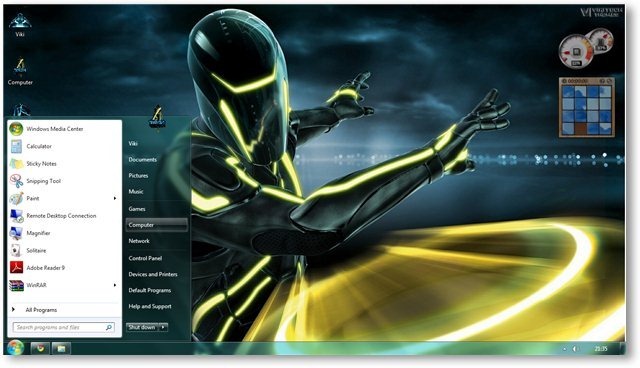The image size is (640, 368).
Task: Click All Programs label
Action: pyautogui.click(x=41, y=310)
